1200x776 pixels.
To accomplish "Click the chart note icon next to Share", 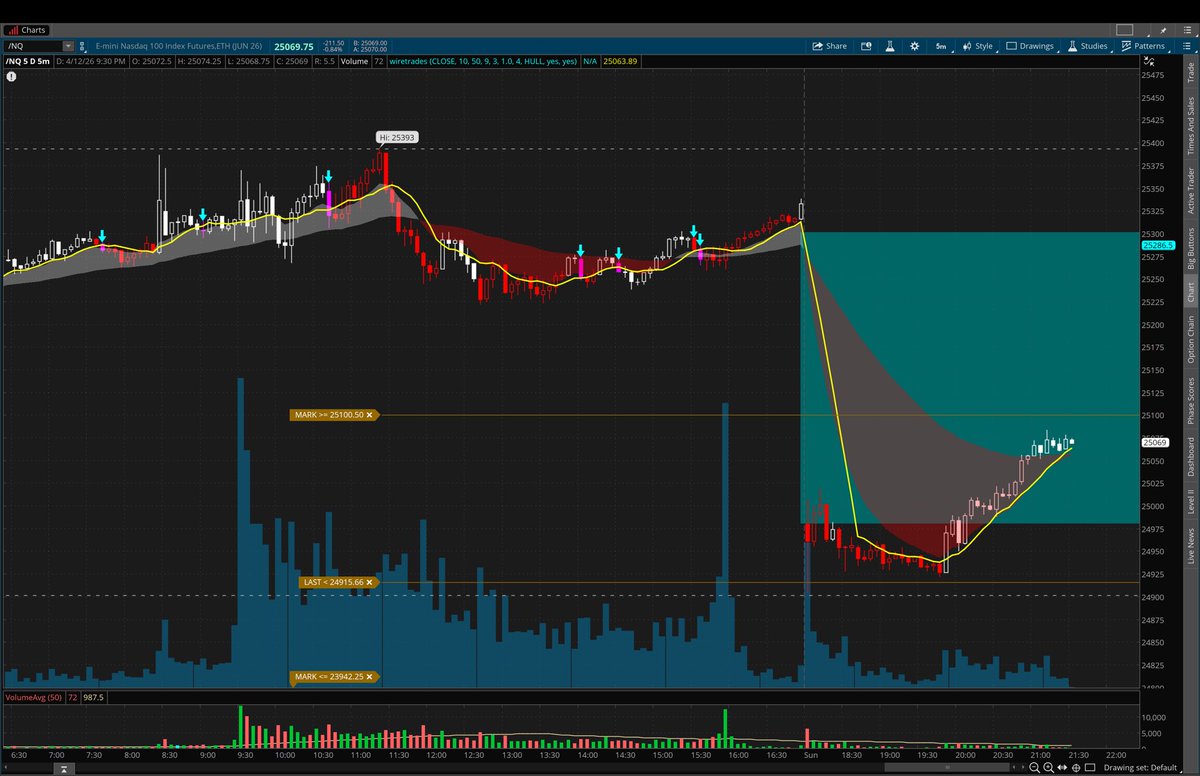I will pyautogui.click(x=866, y=46).
